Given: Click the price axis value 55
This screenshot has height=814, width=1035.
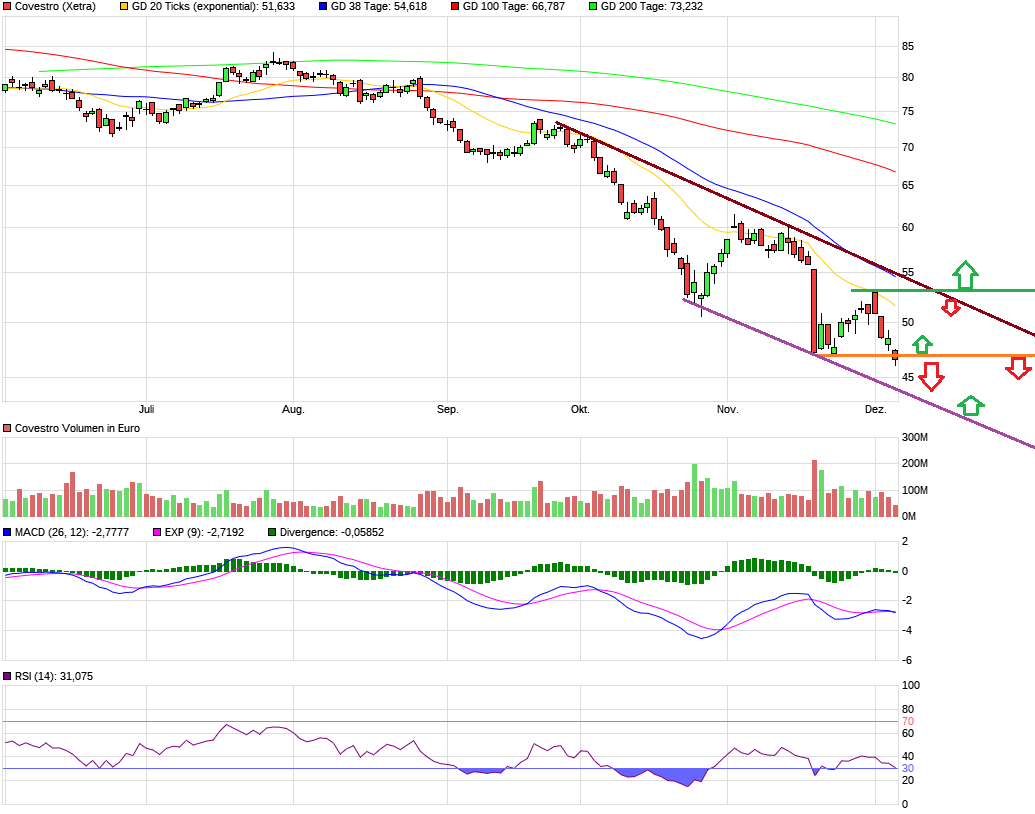Looking at the screenshot, I should pos(908,273).
